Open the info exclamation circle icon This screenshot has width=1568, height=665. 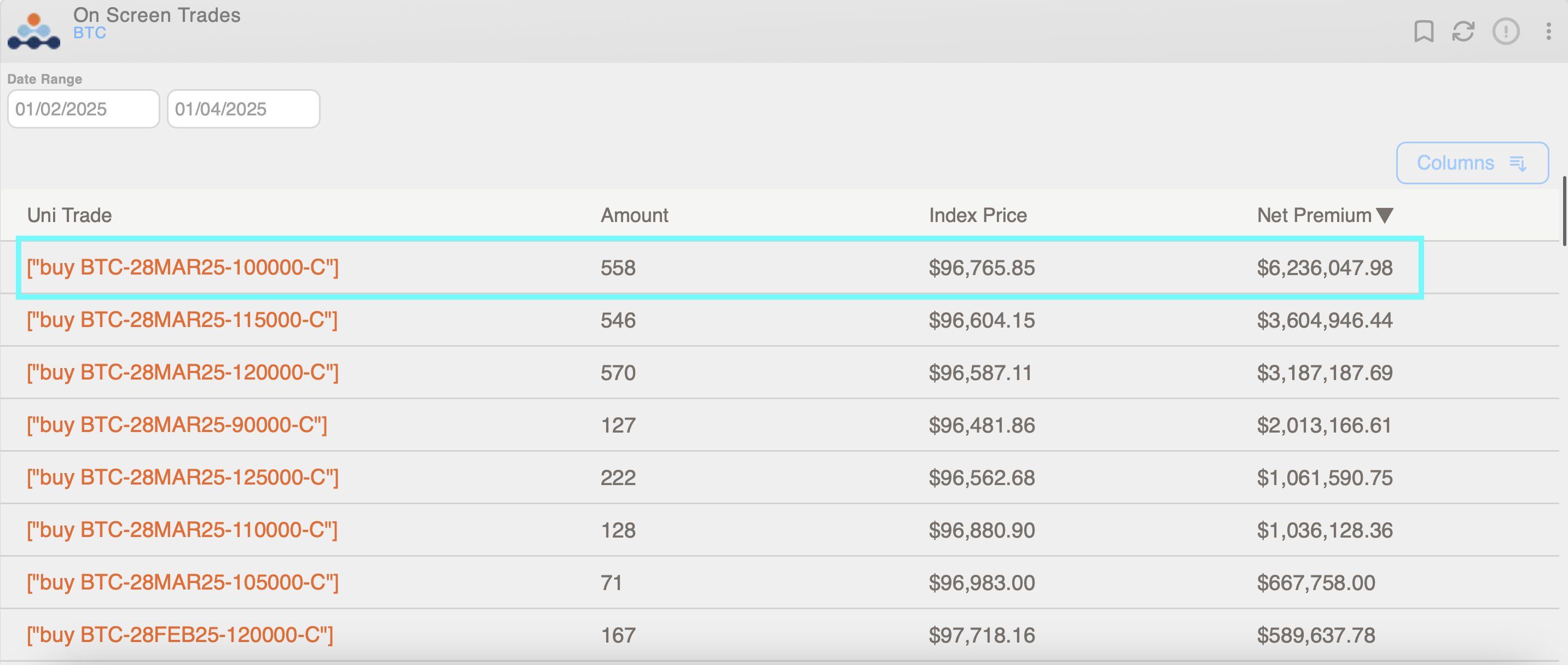1505,31
